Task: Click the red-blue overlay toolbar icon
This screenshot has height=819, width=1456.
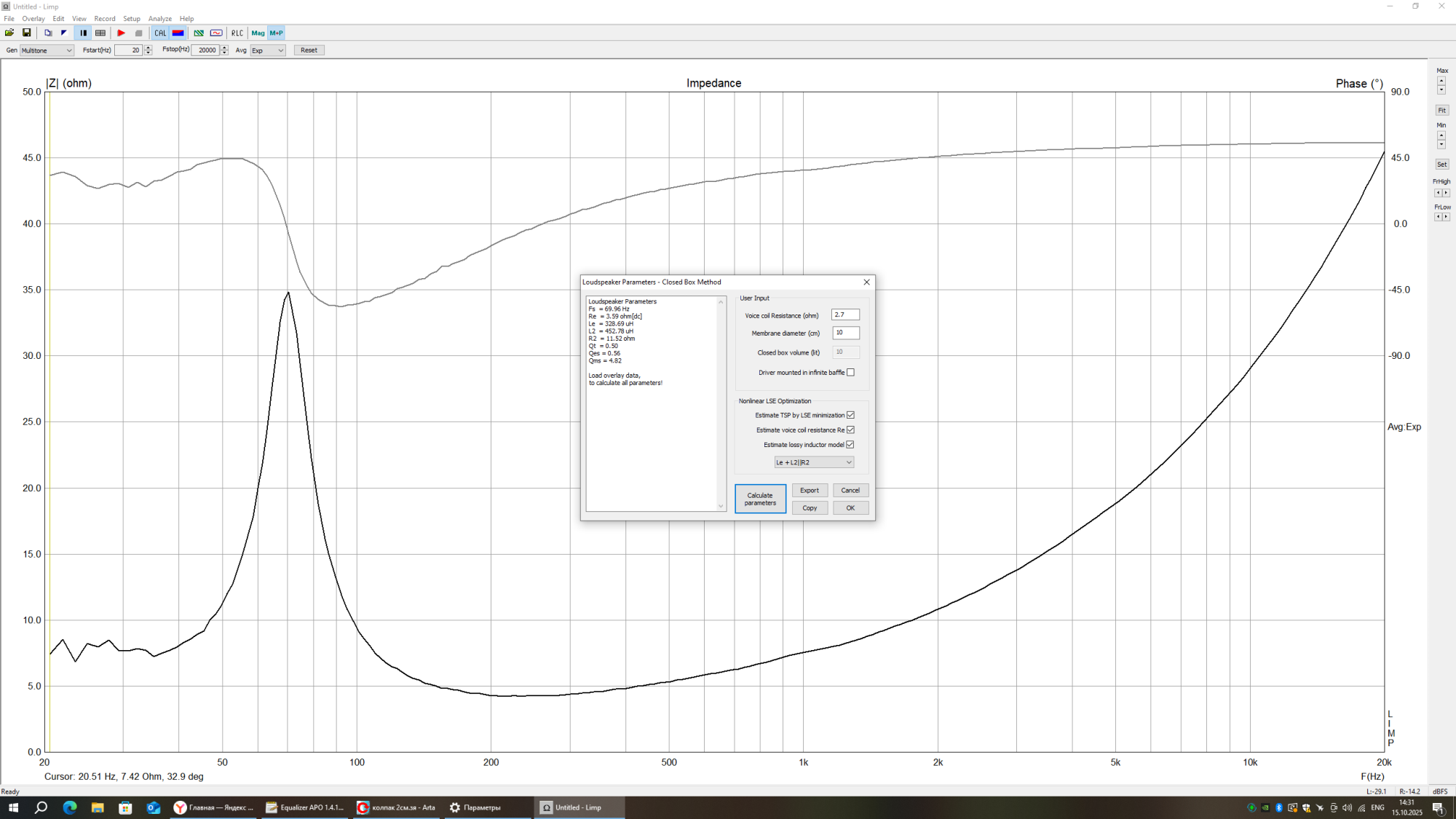Action: 178,33
